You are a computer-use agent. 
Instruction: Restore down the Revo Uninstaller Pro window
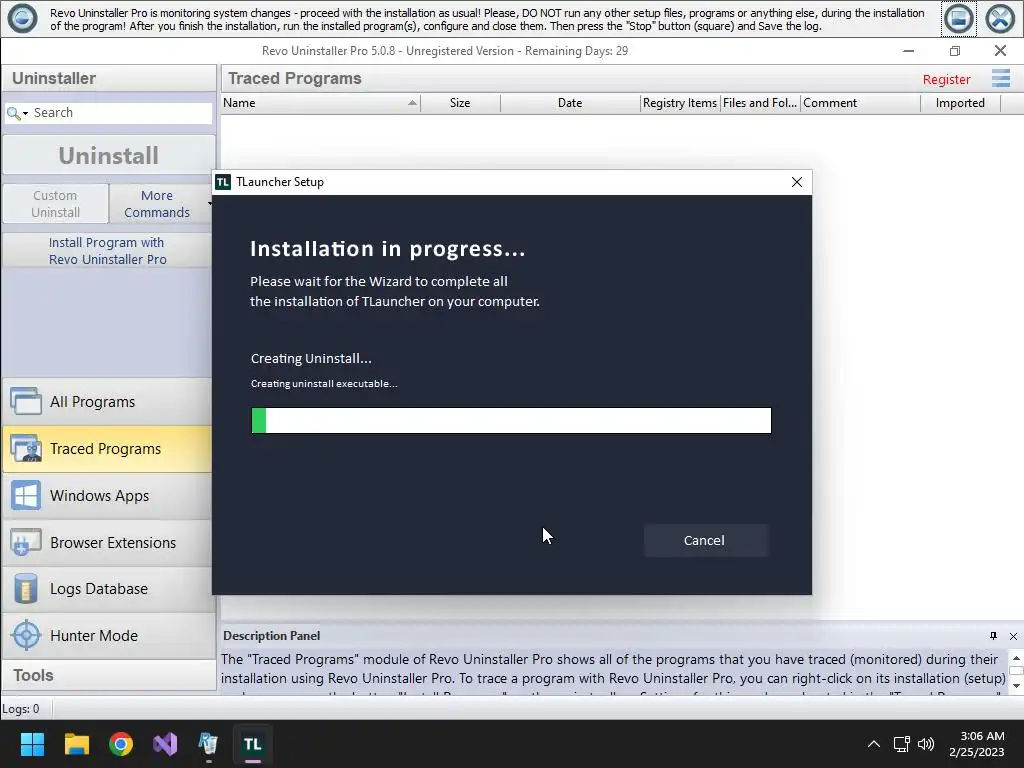[955, 51]
